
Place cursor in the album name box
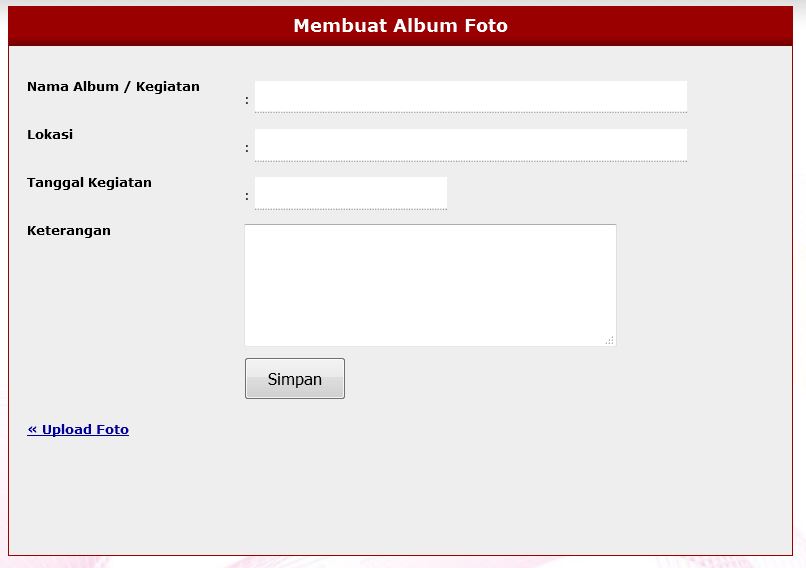pos(470,96)
